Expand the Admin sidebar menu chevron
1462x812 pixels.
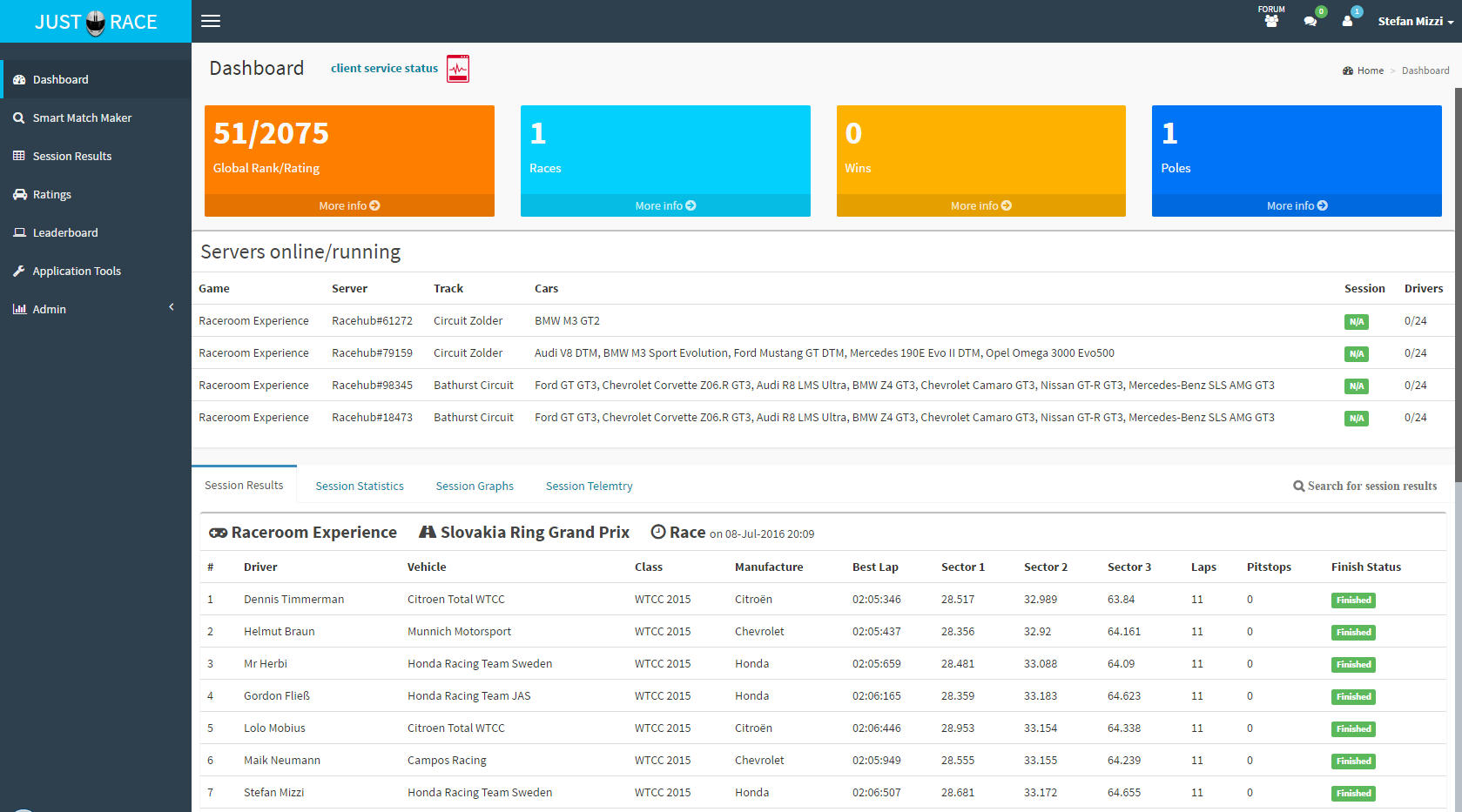pos(172,307)
